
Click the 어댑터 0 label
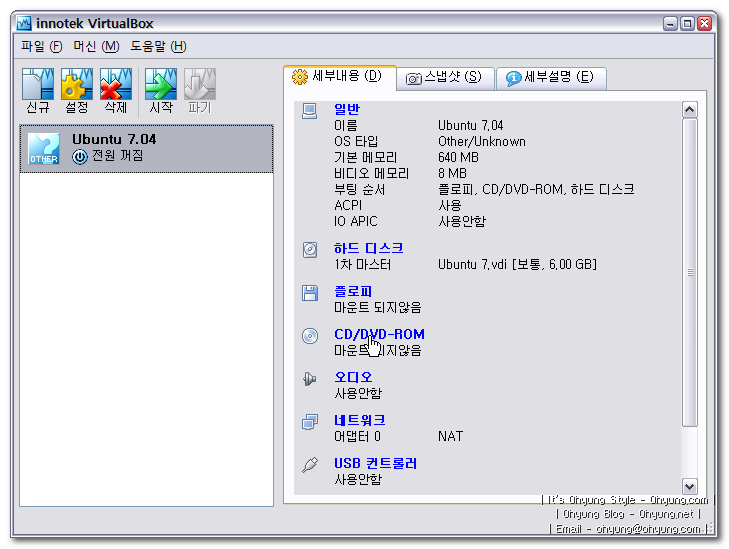pos(357,437)
